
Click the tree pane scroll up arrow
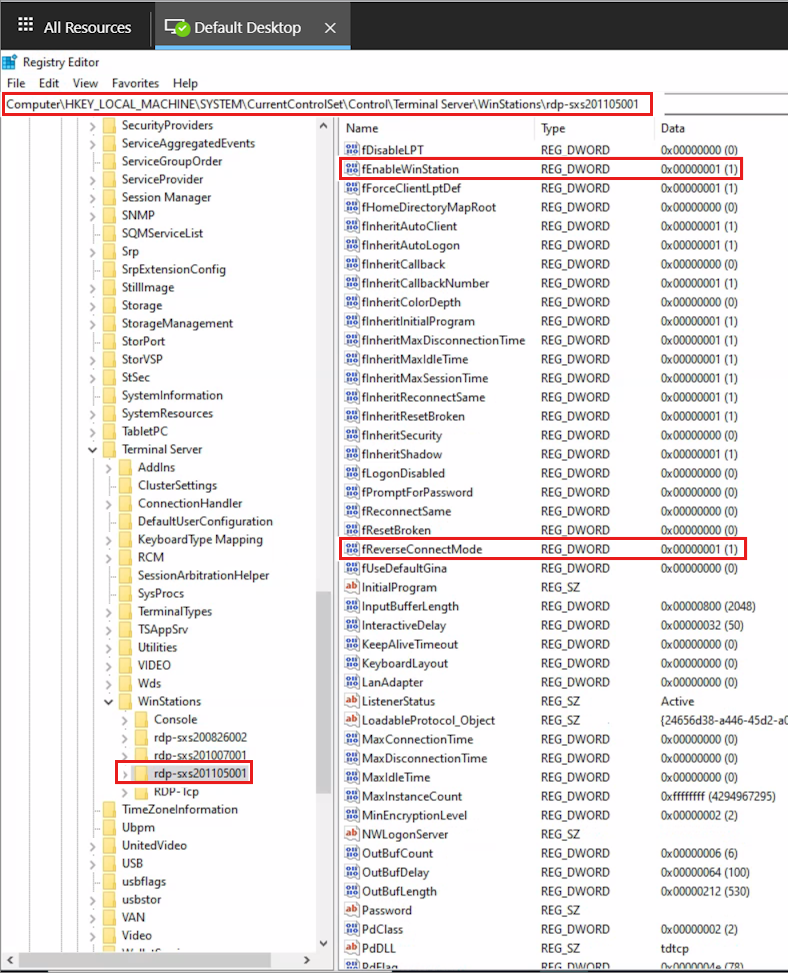coord(323,126)
